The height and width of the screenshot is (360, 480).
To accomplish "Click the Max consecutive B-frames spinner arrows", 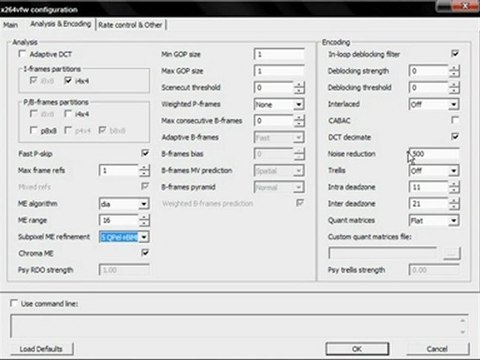I will [299, 121].
